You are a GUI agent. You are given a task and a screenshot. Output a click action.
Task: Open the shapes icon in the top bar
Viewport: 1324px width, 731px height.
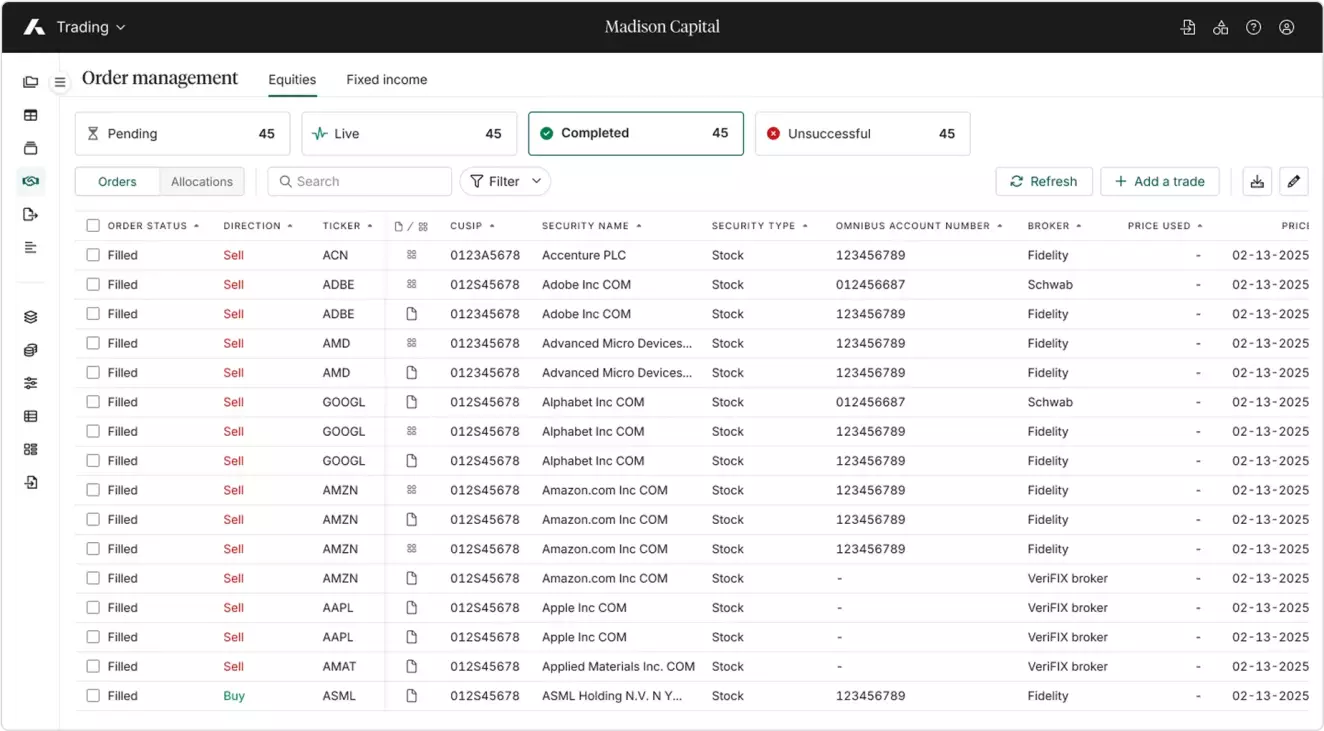(1221, 28)
